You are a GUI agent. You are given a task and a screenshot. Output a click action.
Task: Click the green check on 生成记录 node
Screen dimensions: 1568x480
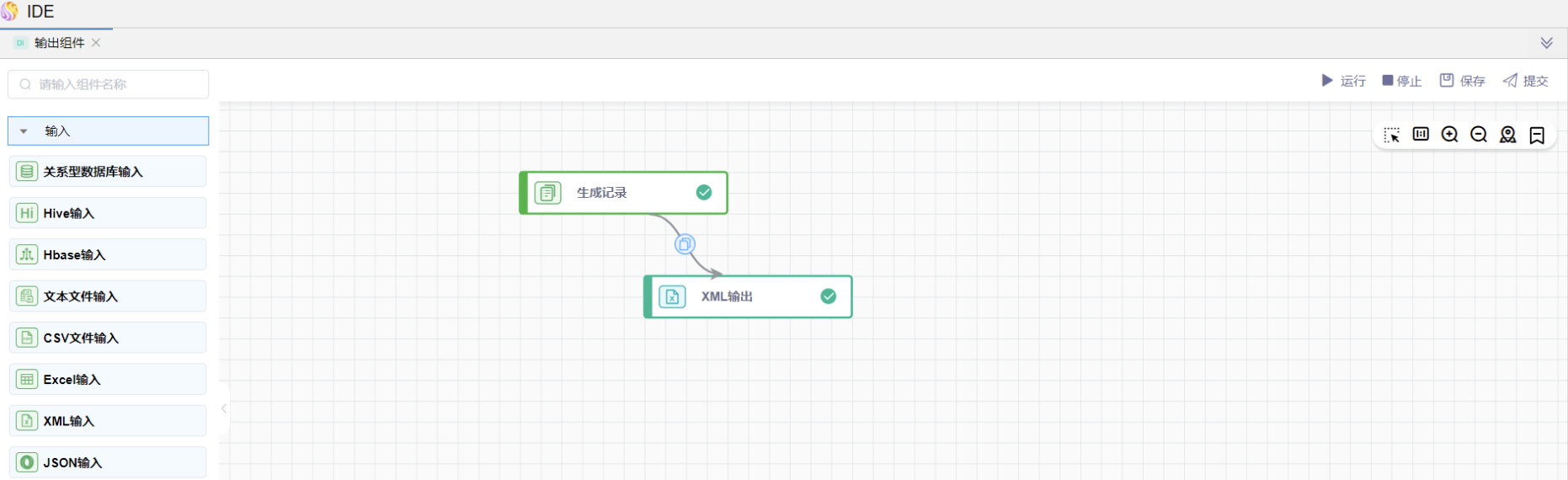[x=704, y=193]
